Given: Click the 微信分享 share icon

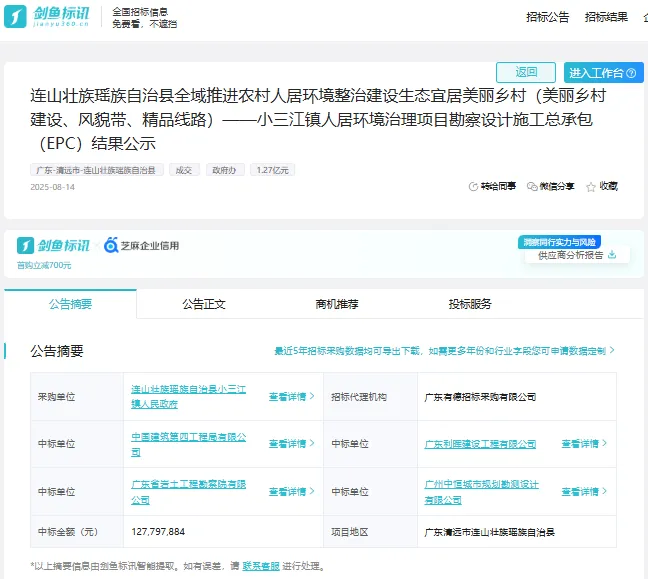Looking at the screenshot, I should click(x=533, y=187).
